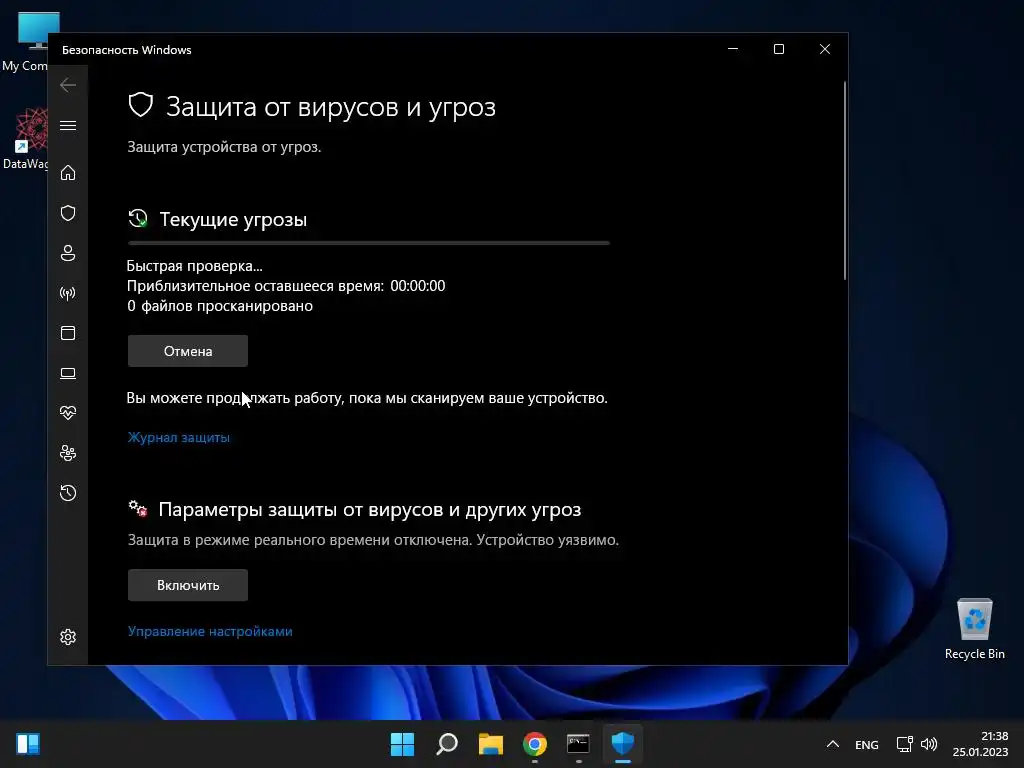Minimize the Безопасность Windows window
The width and height of the screenshot is (1024, 768).
[x=733, y=49]
